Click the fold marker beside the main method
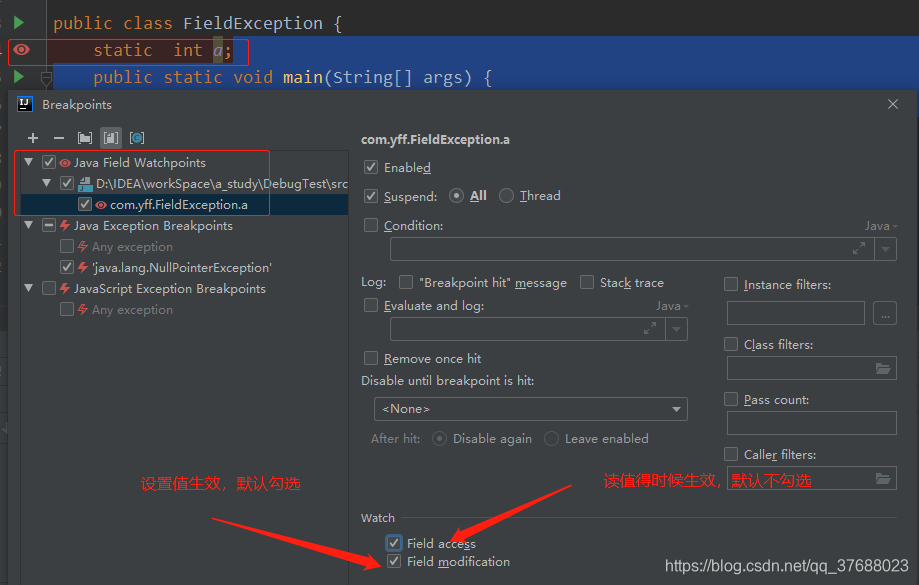The width and height of the screenshot is (919, 585). coord(46,77)
